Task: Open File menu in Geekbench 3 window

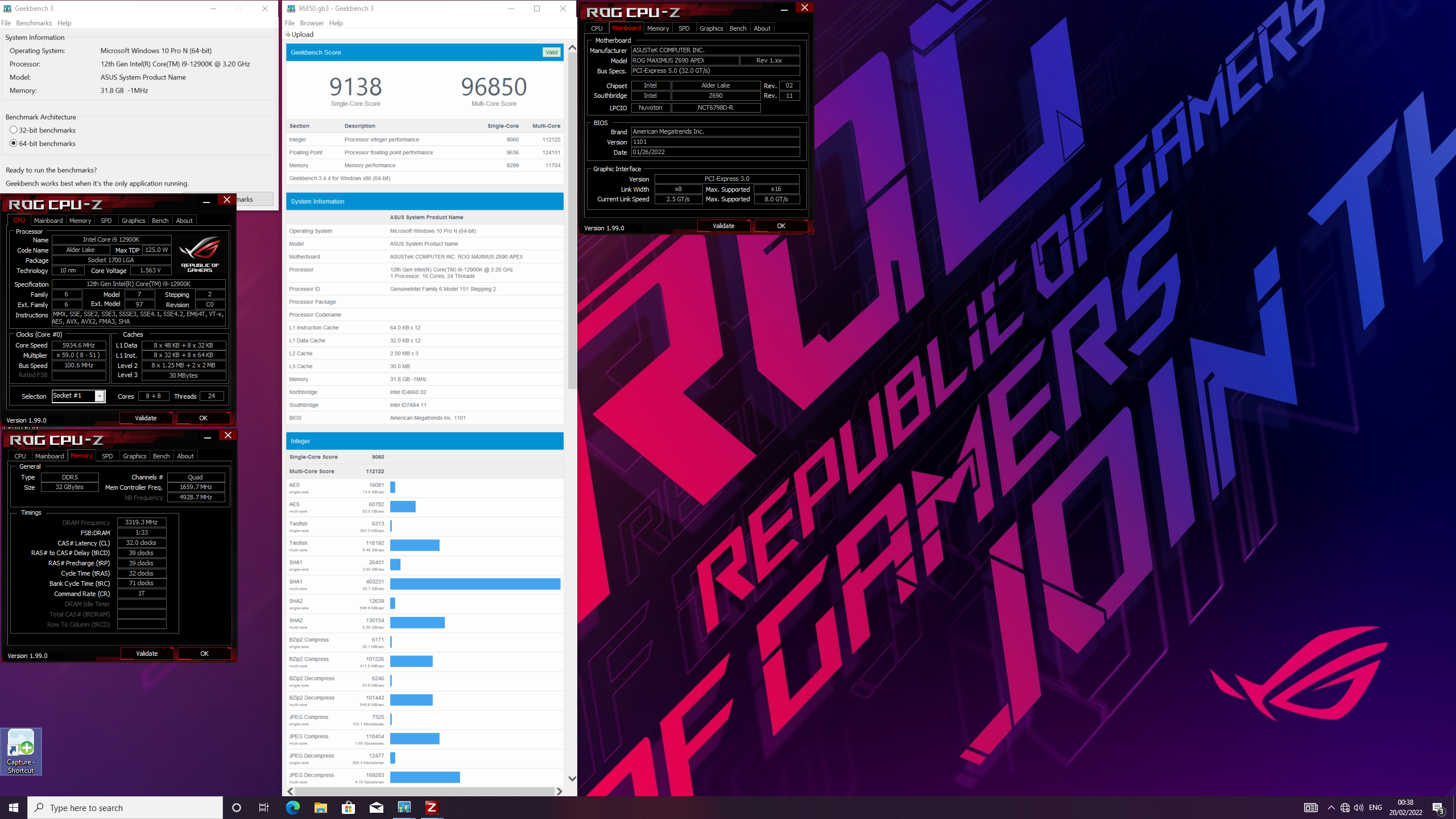Action: pyautogui.click(x=6, y=23)
